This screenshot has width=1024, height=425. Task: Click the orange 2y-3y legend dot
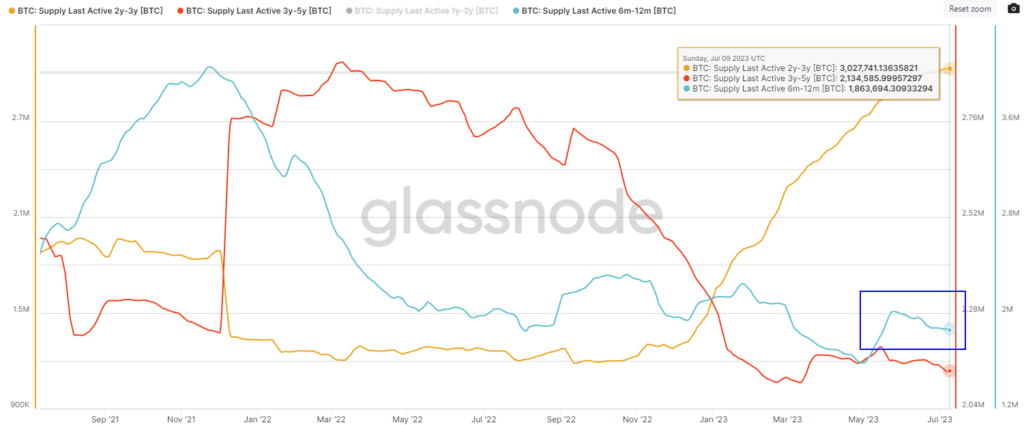click(x=10, y=8)
